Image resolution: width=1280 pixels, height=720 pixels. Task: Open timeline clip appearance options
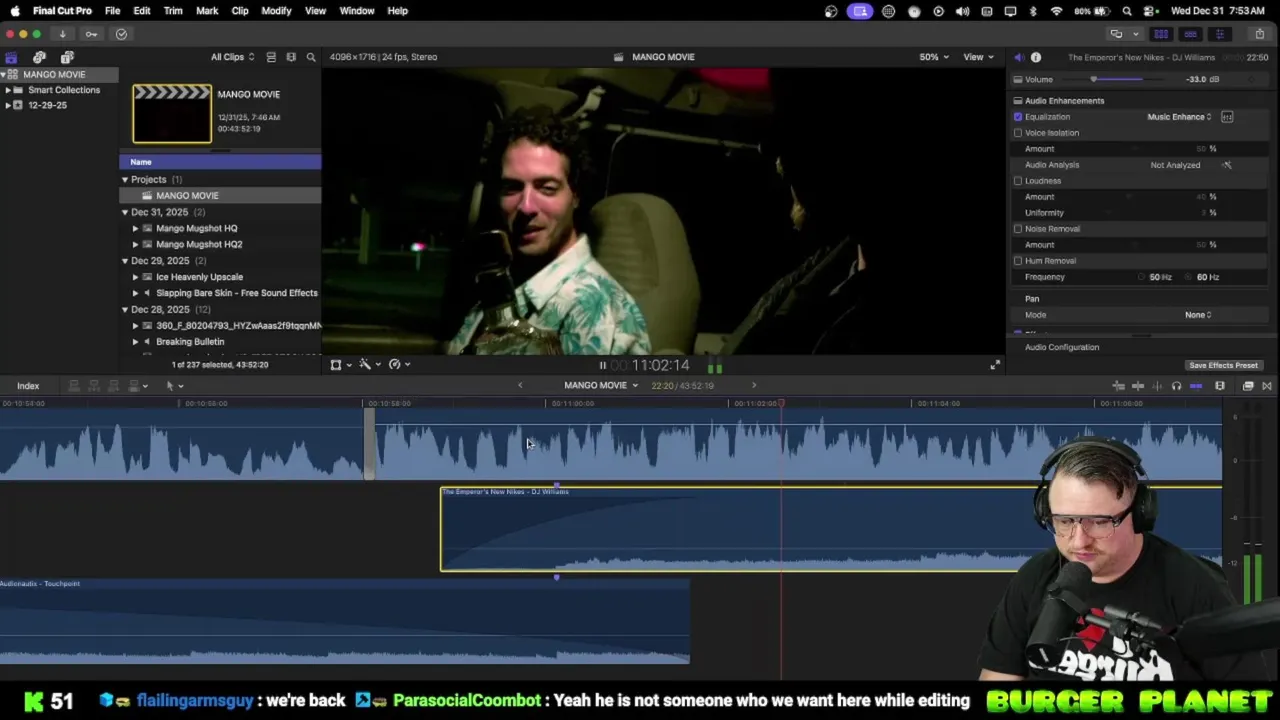(x=1220, y=386)
